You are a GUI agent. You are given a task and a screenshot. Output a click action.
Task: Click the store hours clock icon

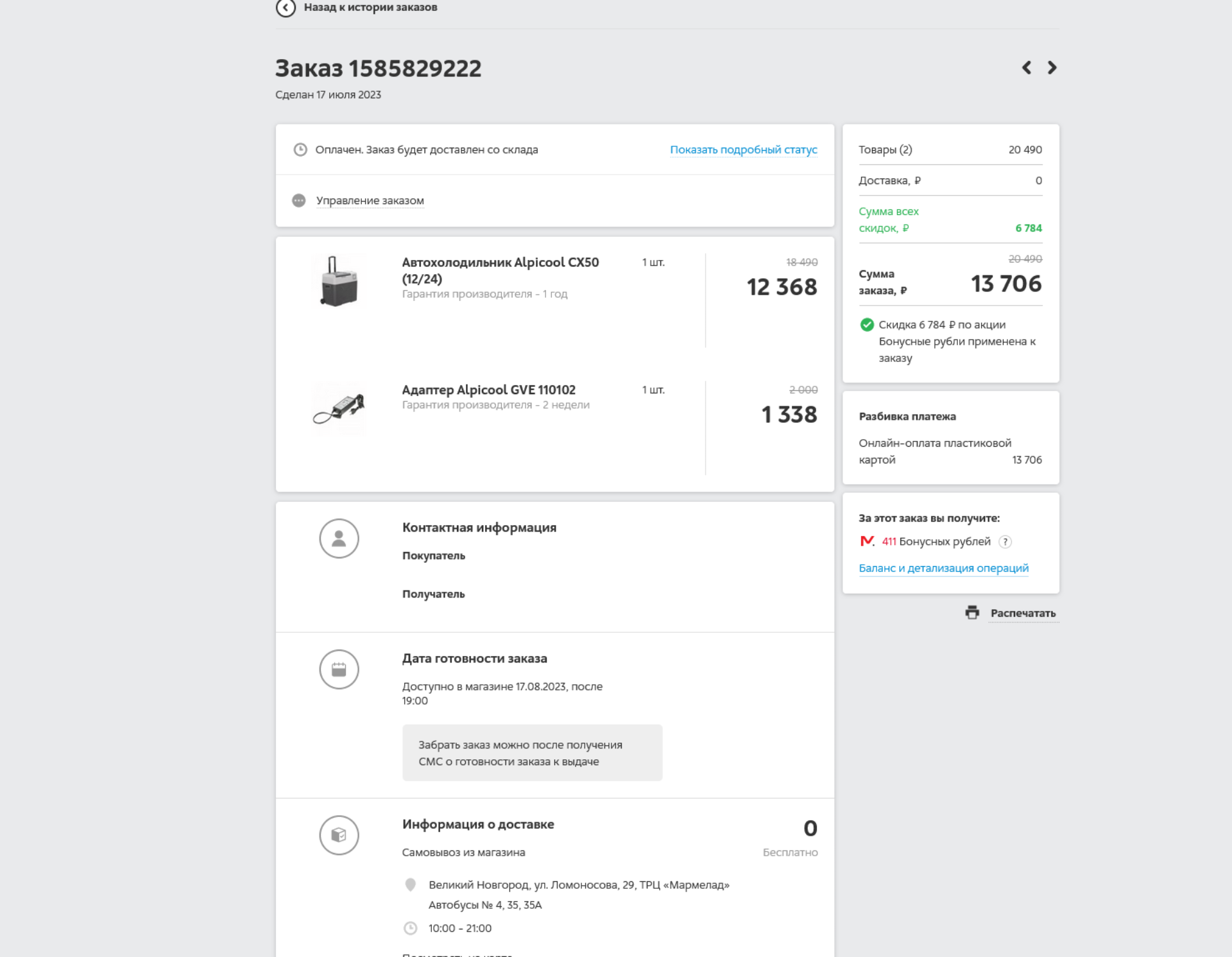[411, 928]
